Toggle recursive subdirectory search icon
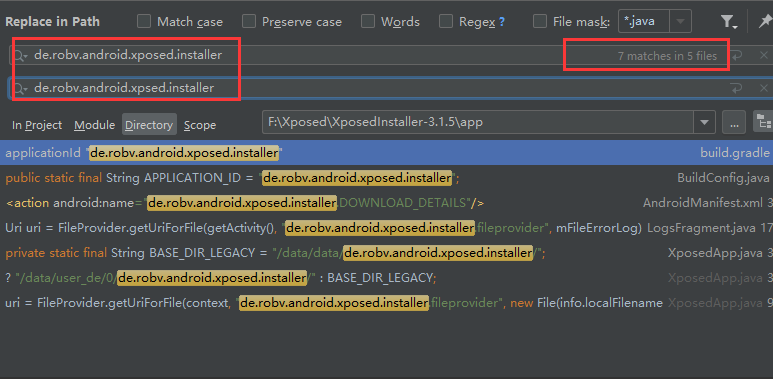The height and width of the screenshot is (379, 773). pos(764,122)
